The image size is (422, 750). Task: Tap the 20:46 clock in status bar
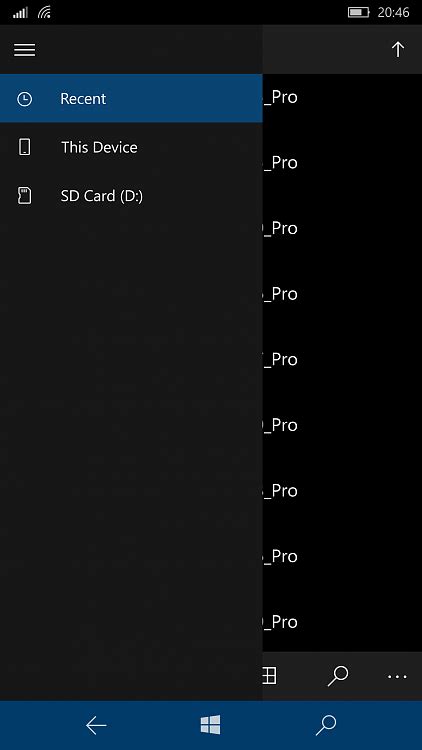point(393,12)
